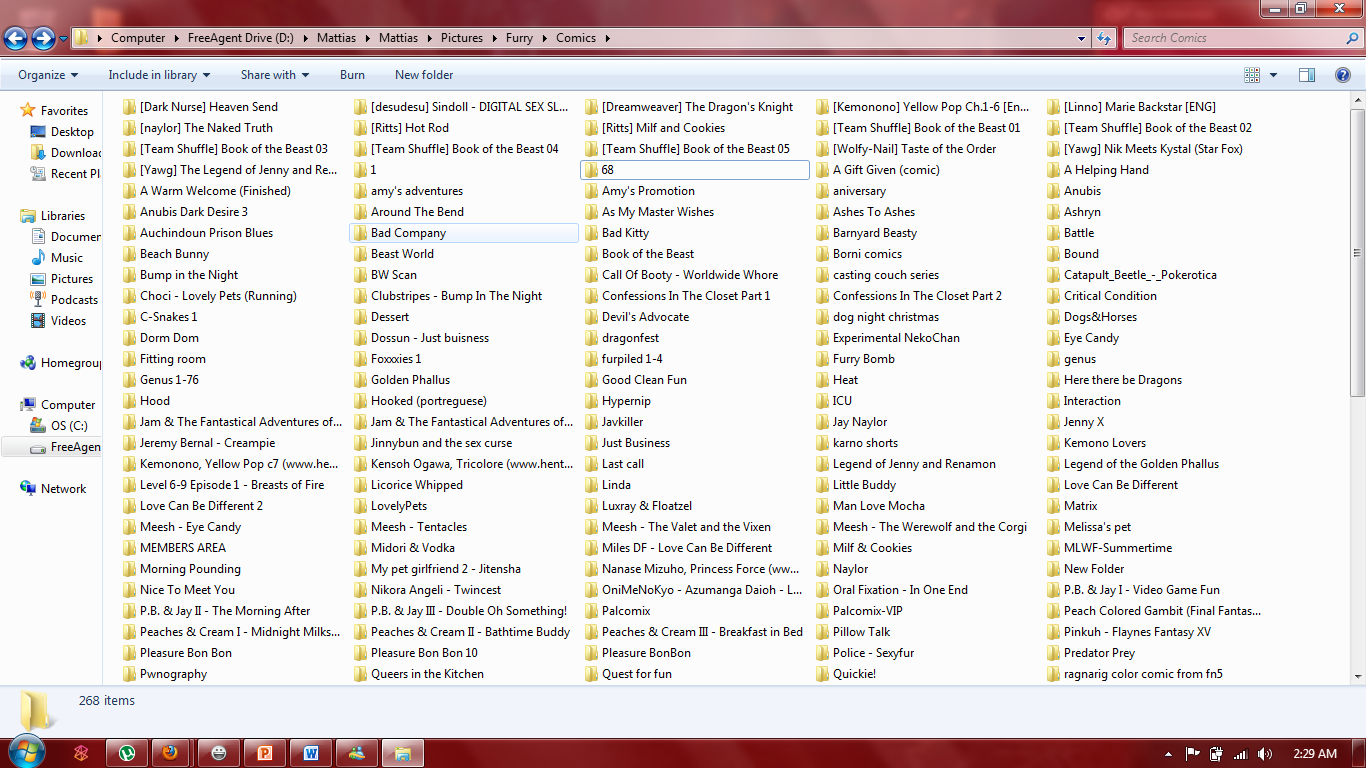Open the view options dropdown arrow
This screenshot has height=768, width=1366.
pyautogui.click(x=1273, y=75)
